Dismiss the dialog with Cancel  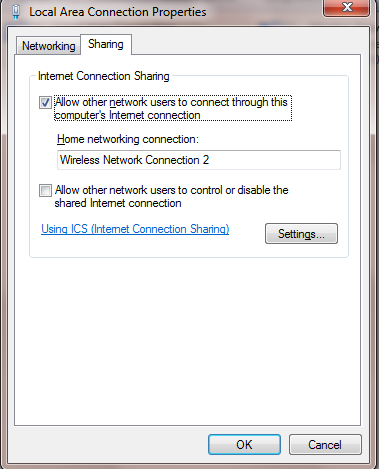pos(325,444)
